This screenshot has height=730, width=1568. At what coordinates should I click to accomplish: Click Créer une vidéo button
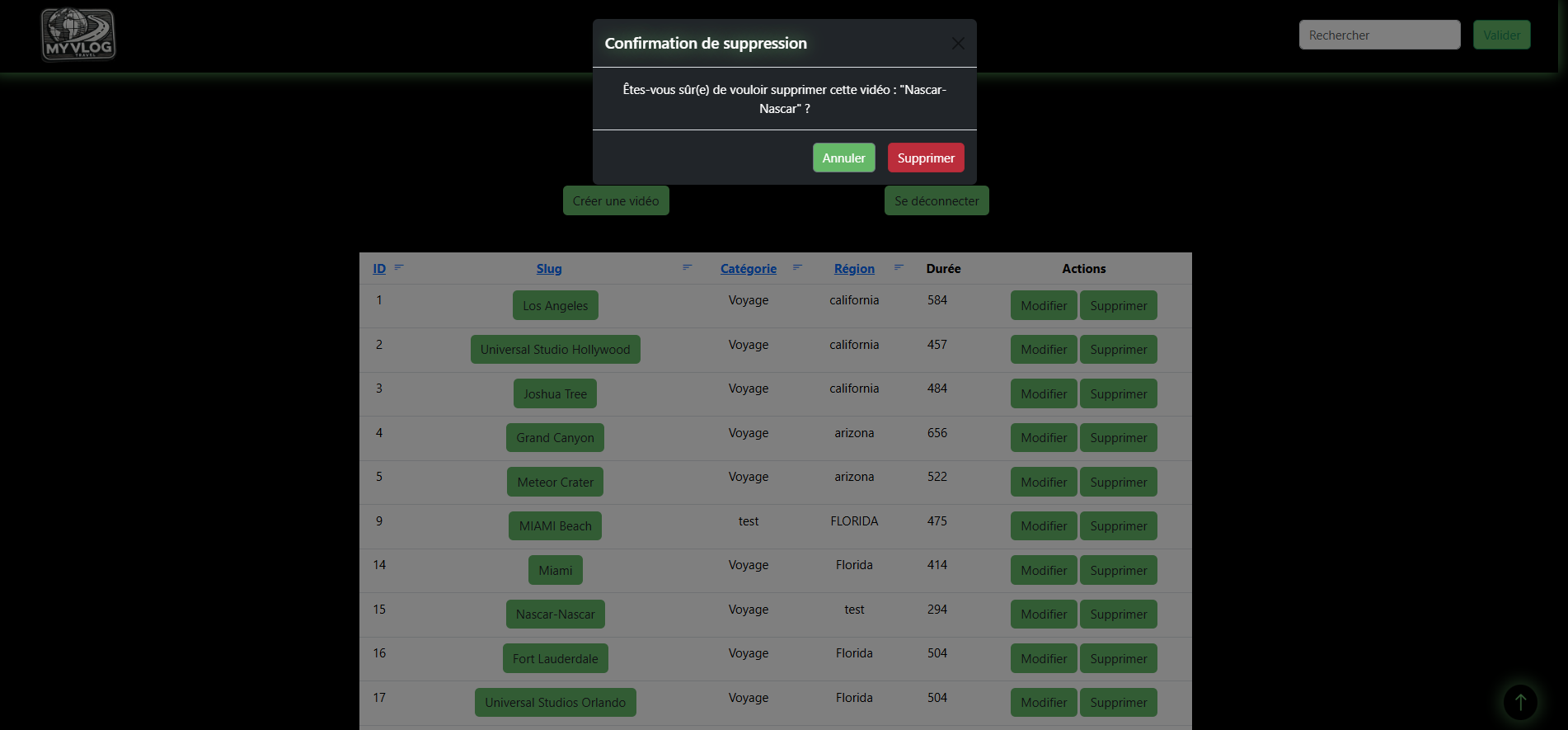click(x=615, y=200)
